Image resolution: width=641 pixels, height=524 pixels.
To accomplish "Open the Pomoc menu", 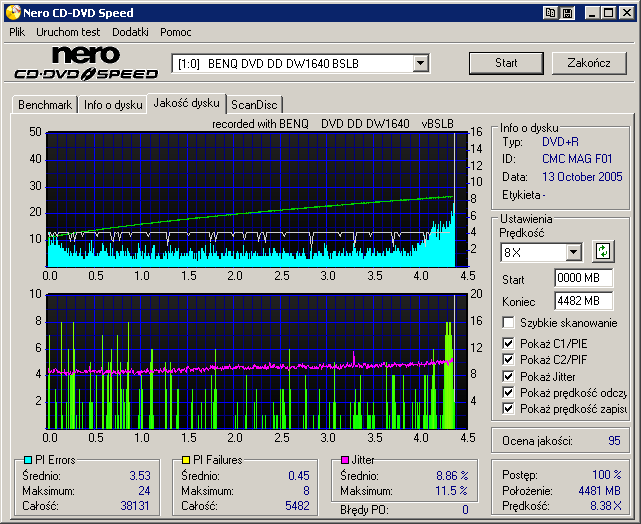I will (x=176, y=32).
